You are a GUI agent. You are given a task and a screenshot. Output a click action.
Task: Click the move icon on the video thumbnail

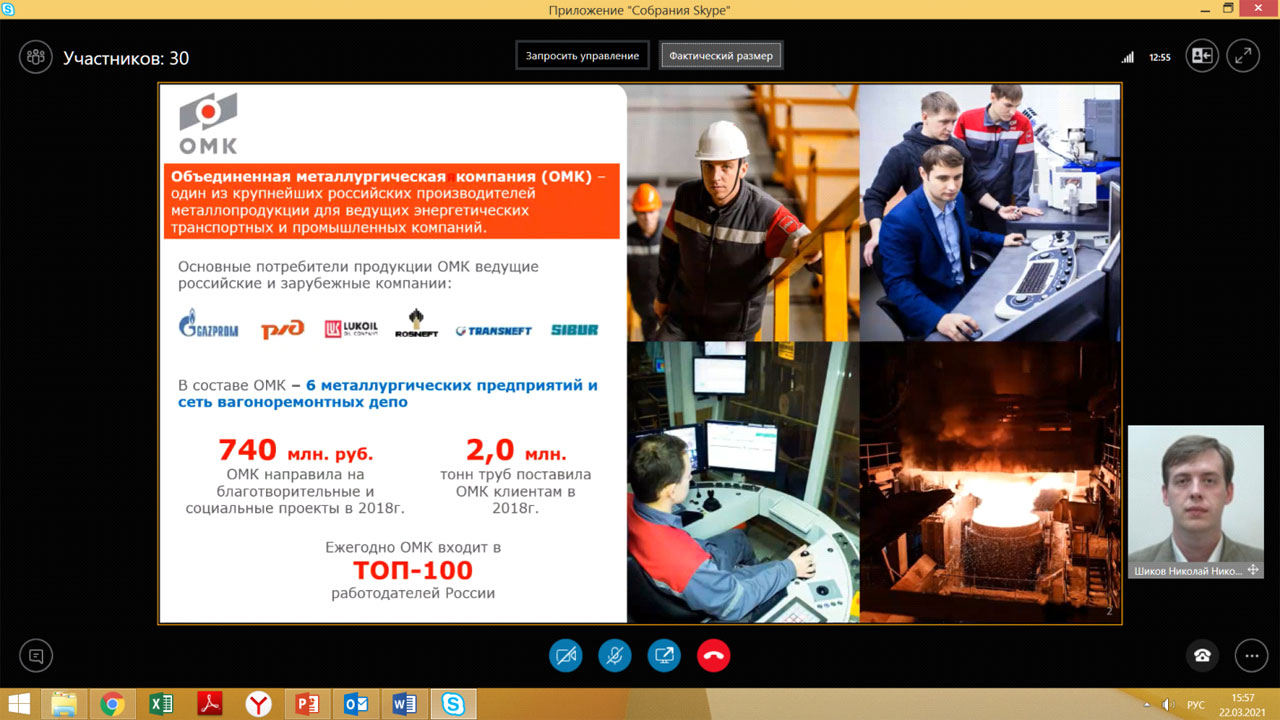1254,571
